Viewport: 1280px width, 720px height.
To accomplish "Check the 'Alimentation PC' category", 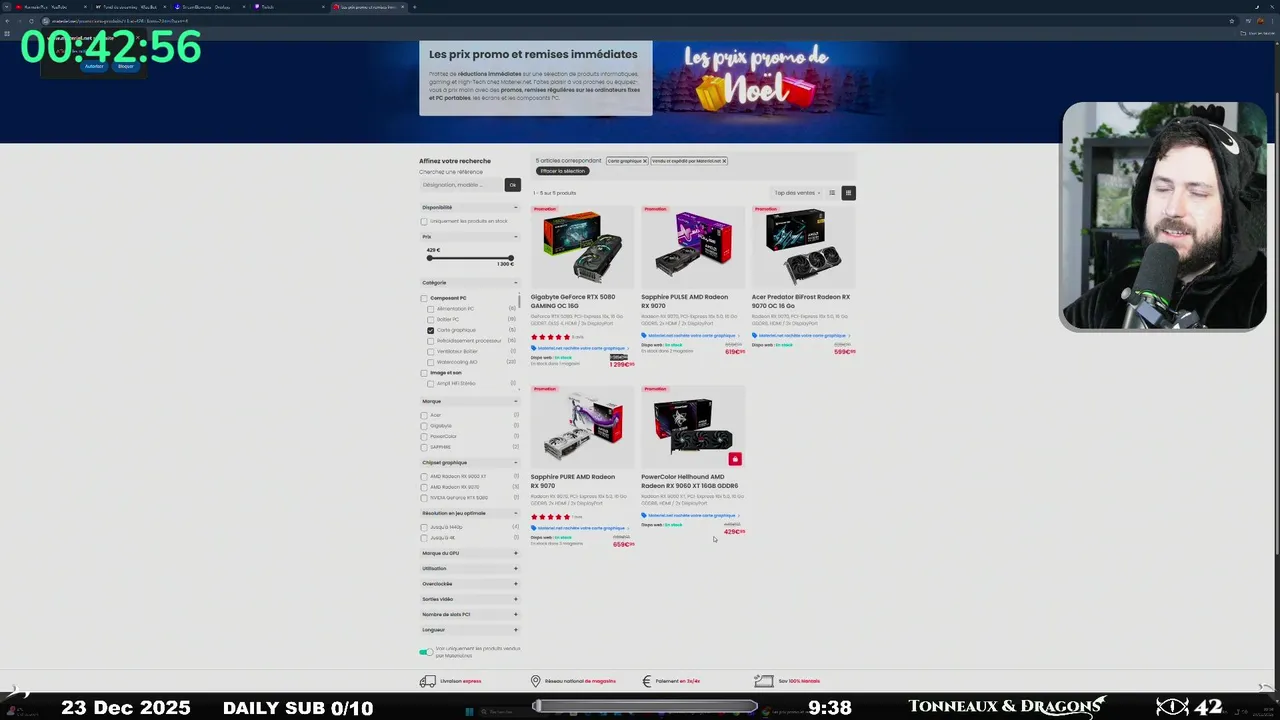I will (431, 309).
